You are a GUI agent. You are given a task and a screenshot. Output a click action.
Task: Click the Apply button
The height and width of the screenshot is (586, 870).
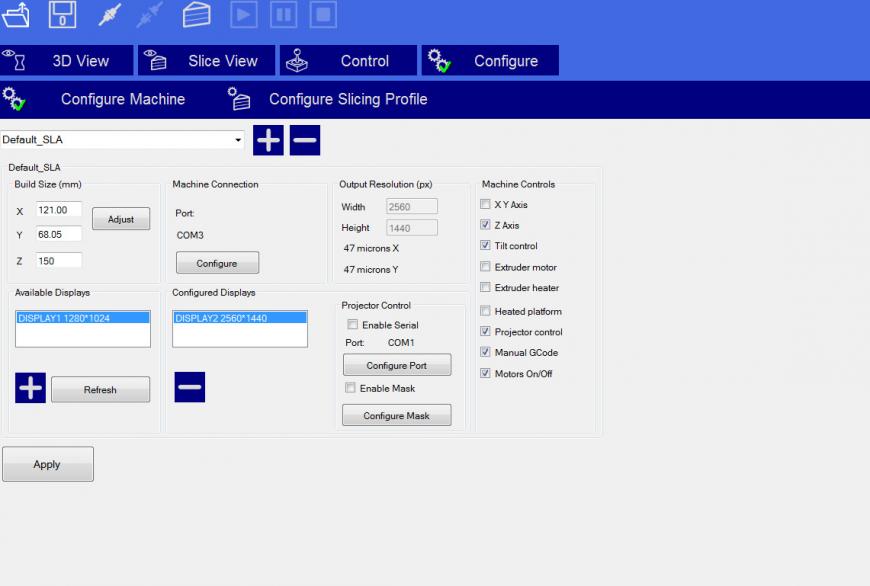[x=47, y=464]
